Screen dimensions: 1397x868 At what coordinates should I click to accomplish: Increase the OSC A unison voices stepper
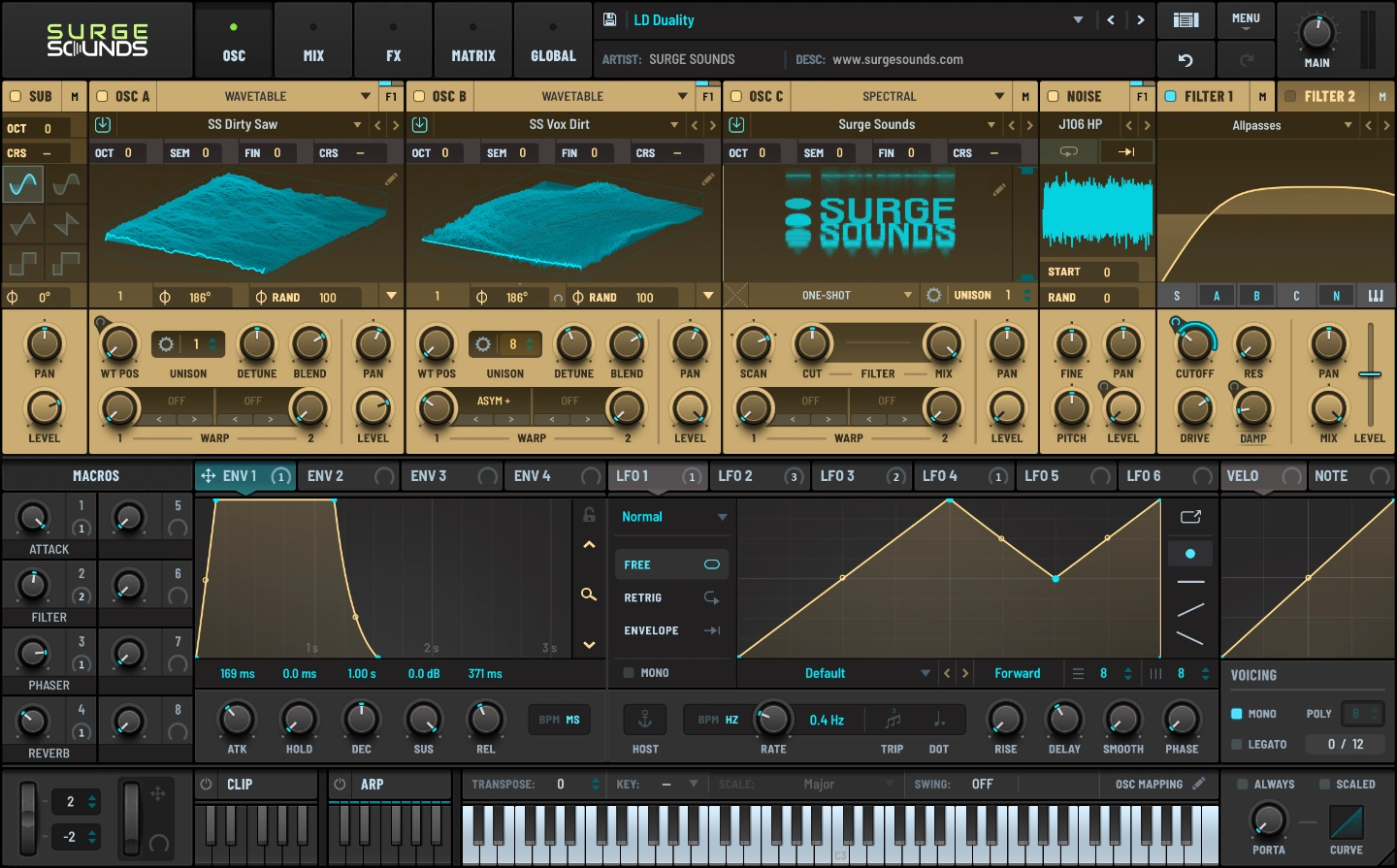212,338
